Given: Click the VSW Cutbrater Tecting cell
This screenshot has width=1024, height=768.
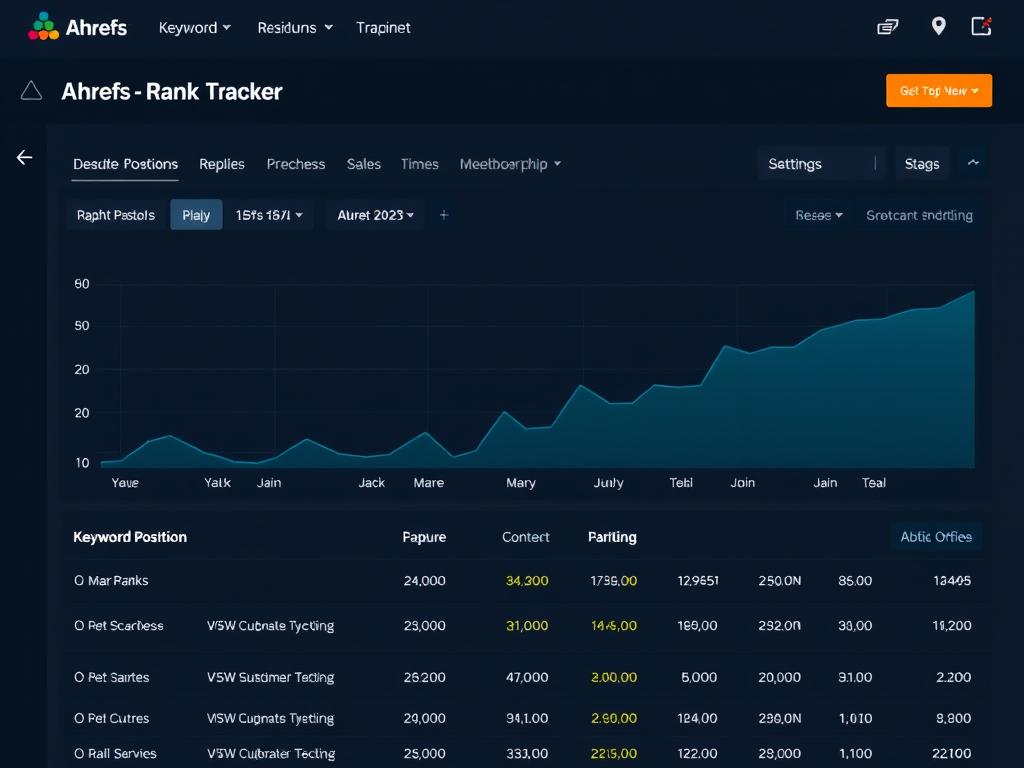Looking at the screenshot, I should tap(271, 754).
